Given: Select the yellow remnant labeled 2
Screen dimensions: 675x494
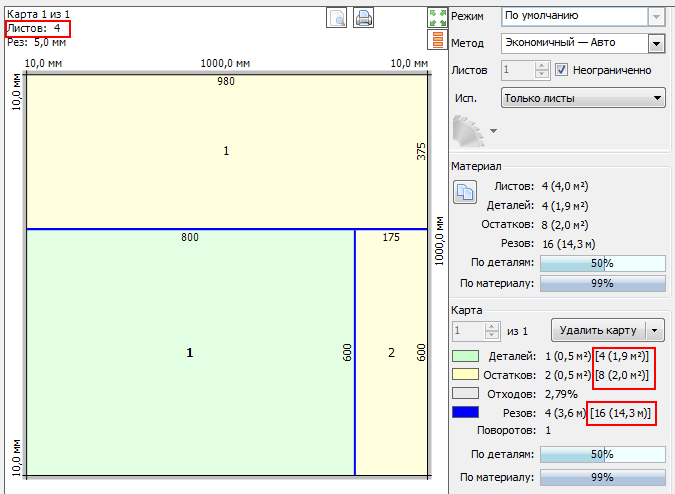Looking at the screenshot, I should 391,353.
